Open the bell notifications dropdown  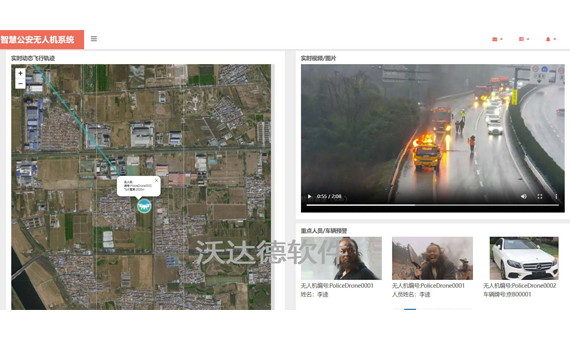tap(551, 39)
